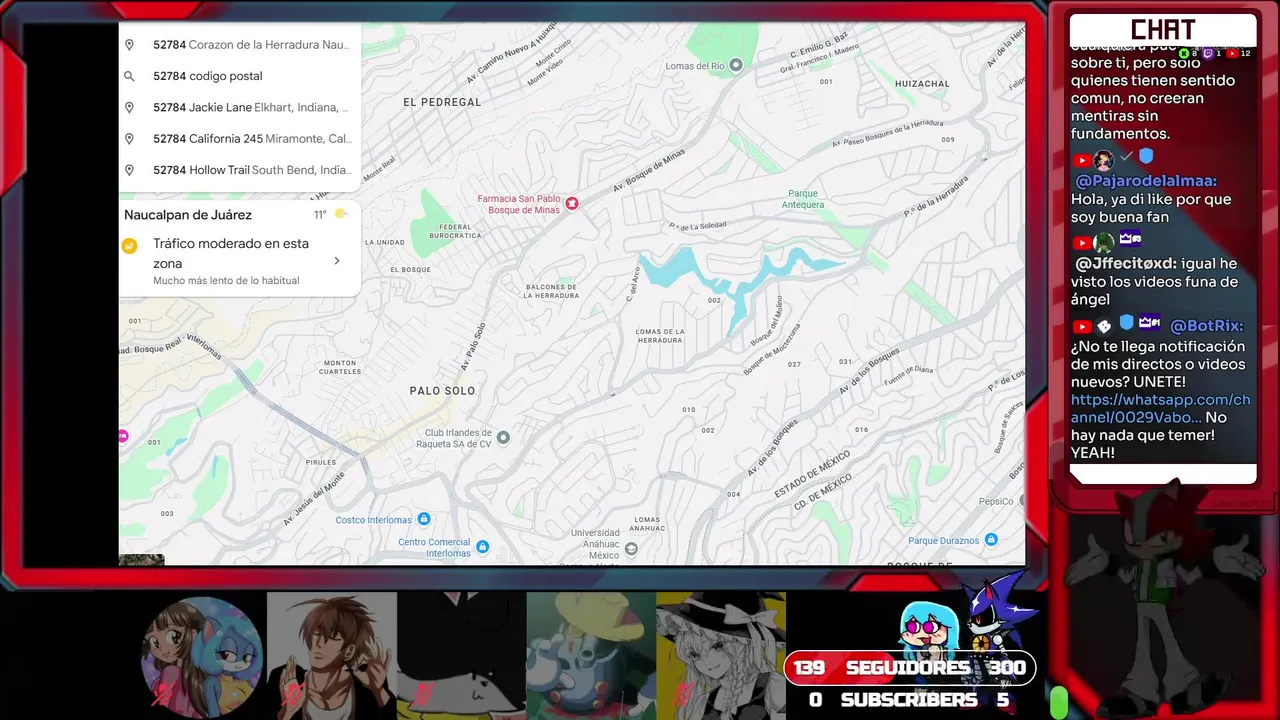Click the LOMAS ANAHUAC label
Image resolution: width=1280 pixels, height=720 pixels.
648,524
